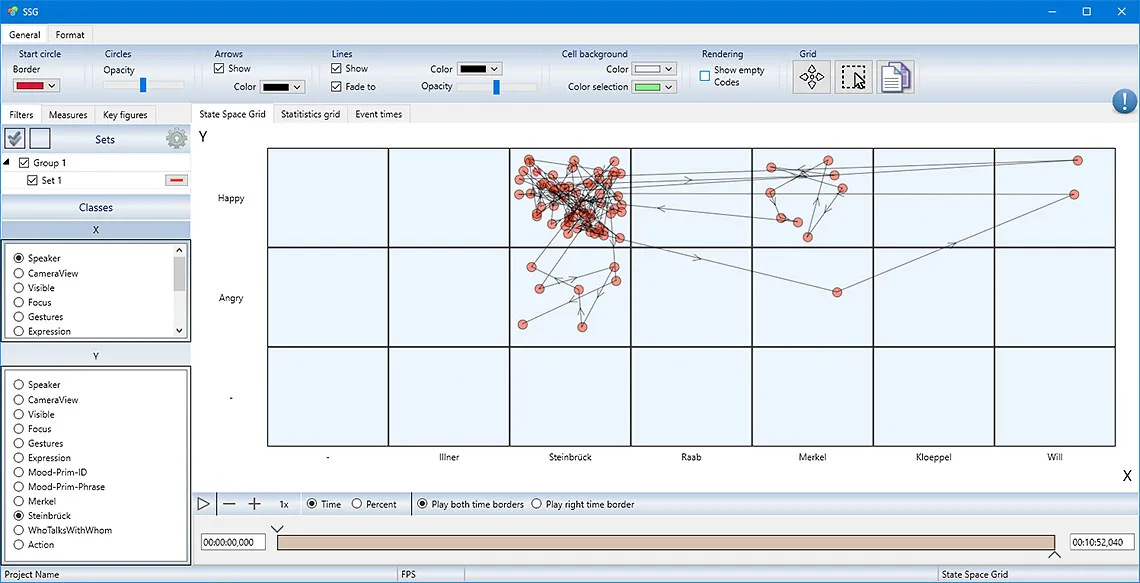Toggle the Fade to option for Lines
The image size is (1140, 583).
(x=337, y=86)
